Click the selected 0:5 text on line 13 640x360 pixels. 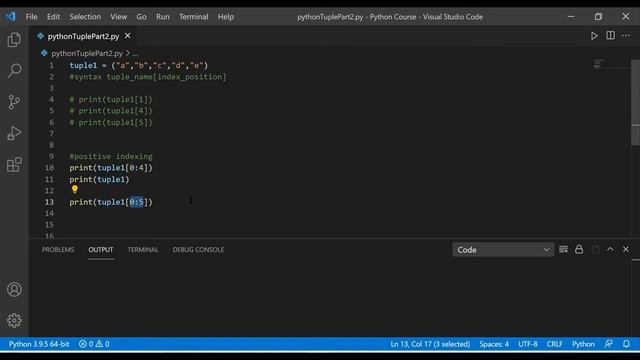click(136, 202)
